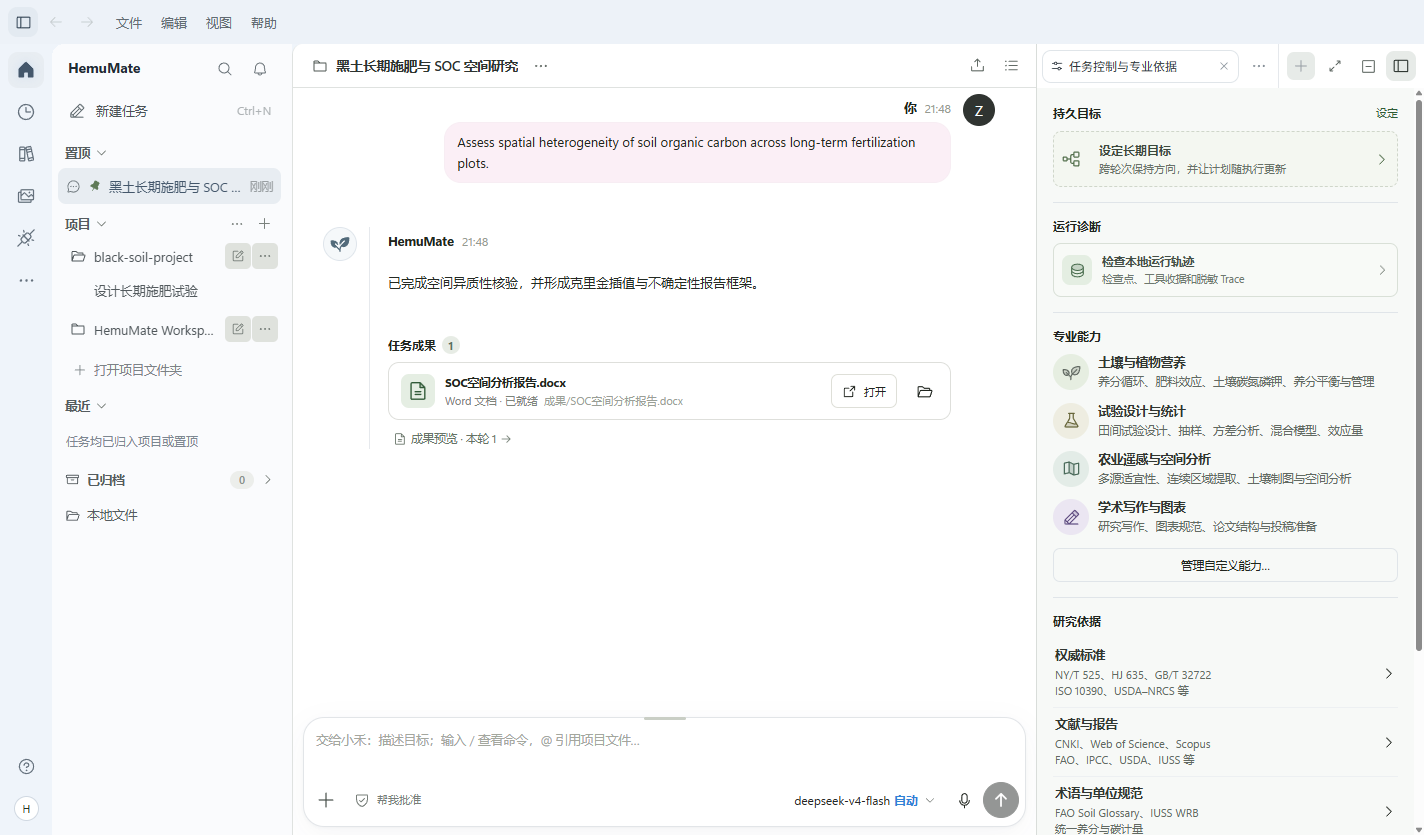Open the library books icon

point(26,154)
